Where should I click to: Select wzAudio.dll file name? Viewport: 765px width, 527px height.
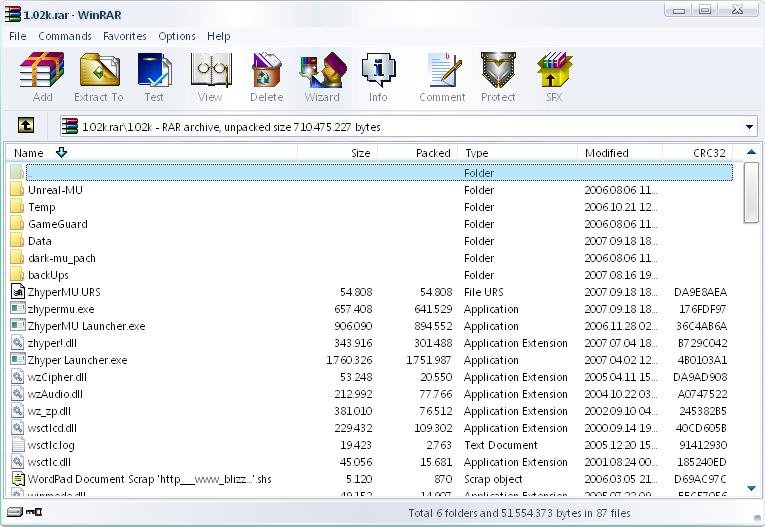(55, 394)
